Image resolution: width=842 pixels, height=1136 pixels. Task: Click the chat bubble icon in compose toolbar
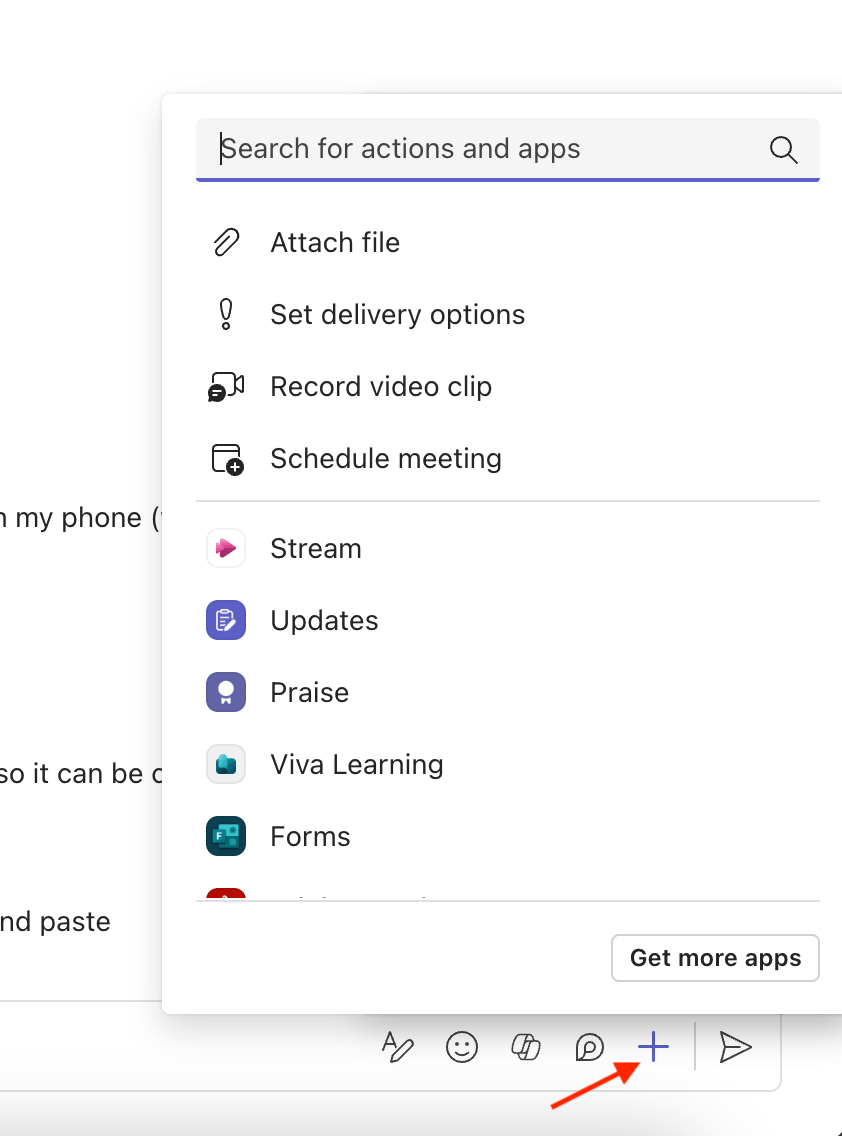[589, 1047]
